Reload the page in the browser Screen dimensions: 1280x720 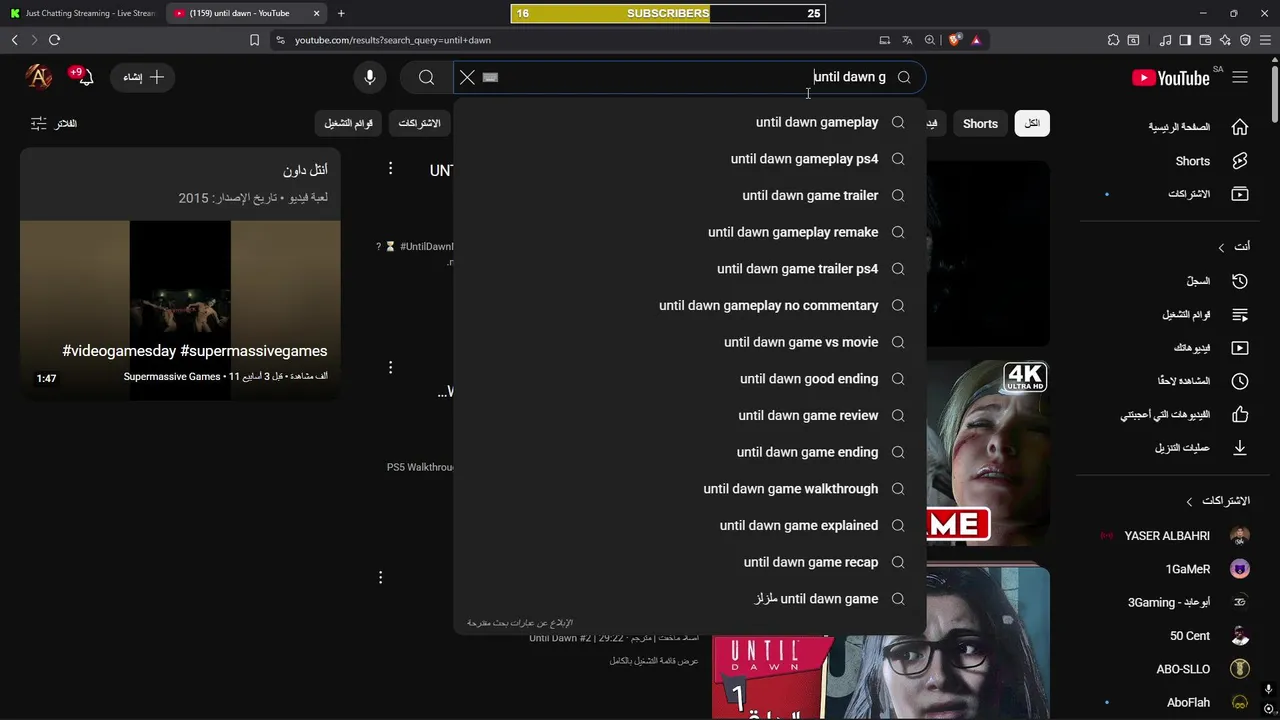point(54,40)
